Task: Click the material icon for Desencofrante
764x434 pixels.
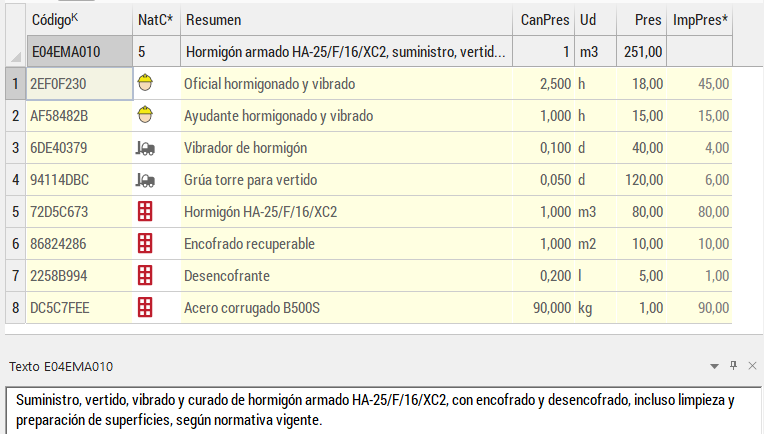Action: coord(144,276)
